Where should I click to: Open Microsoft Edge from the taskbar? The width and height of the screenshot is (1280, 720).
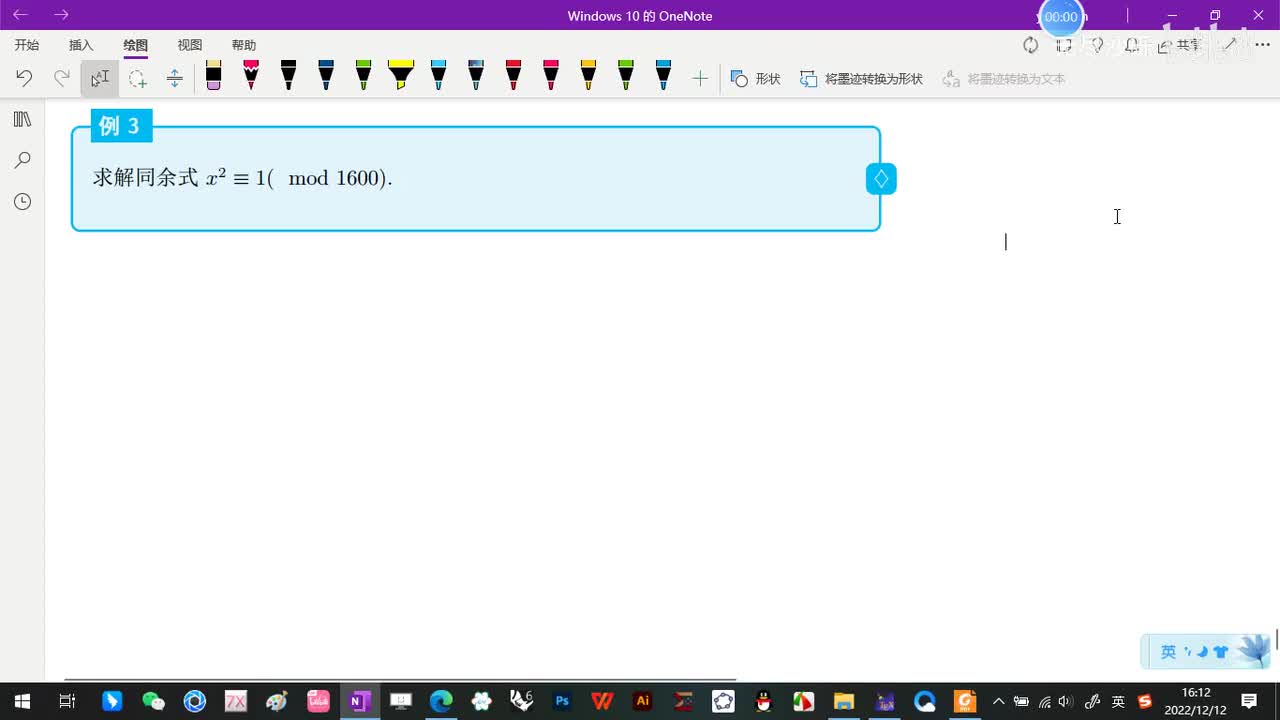441,701
